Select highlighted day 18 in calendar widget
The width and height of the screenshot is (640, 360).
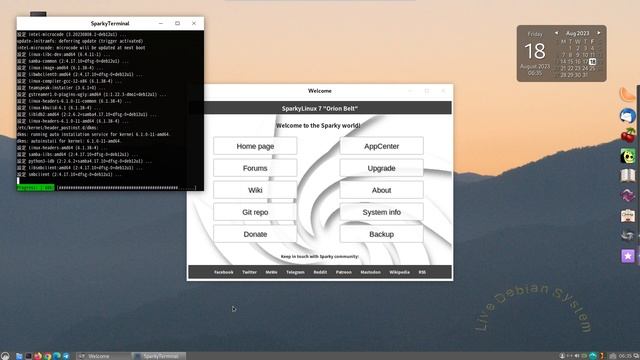pos(593,62)
